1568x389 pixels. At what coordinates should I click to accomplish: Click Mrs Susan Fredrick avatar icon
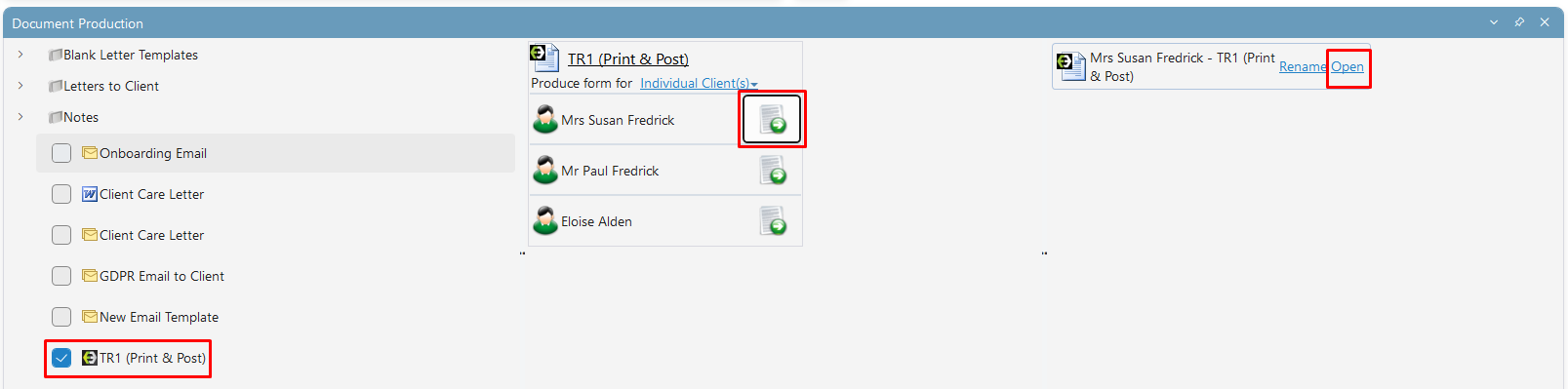pyautogui.click(x=545, y=120)
